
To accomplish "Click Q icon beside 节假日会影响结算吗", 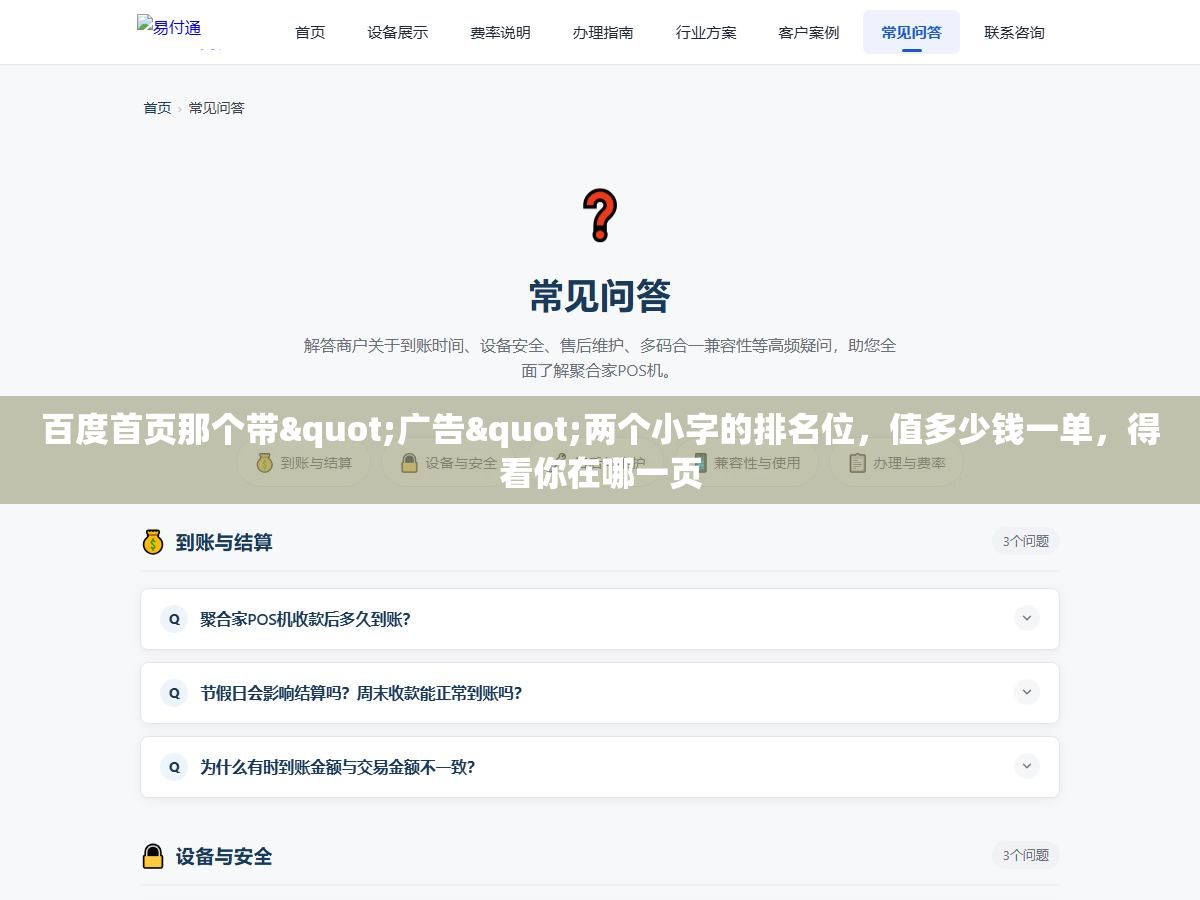I will pos(174,693).
